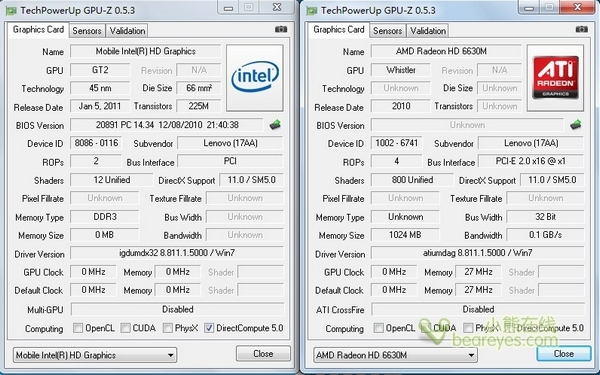Click the GPU field showing Whistler
The width and height of the screenshot is (600, 375).
[x=401, y=70]
